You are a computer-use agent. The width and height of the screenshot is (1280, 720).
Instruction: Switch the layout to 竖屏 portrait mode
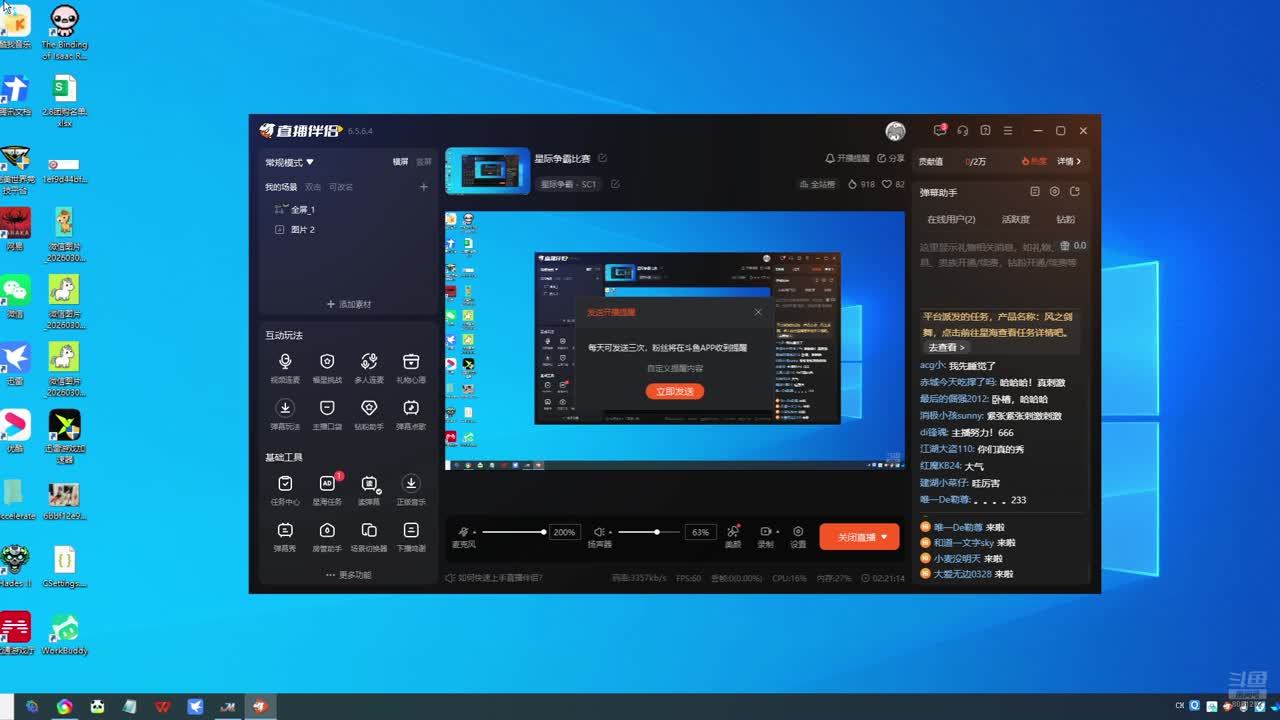(x=424, y=162)
